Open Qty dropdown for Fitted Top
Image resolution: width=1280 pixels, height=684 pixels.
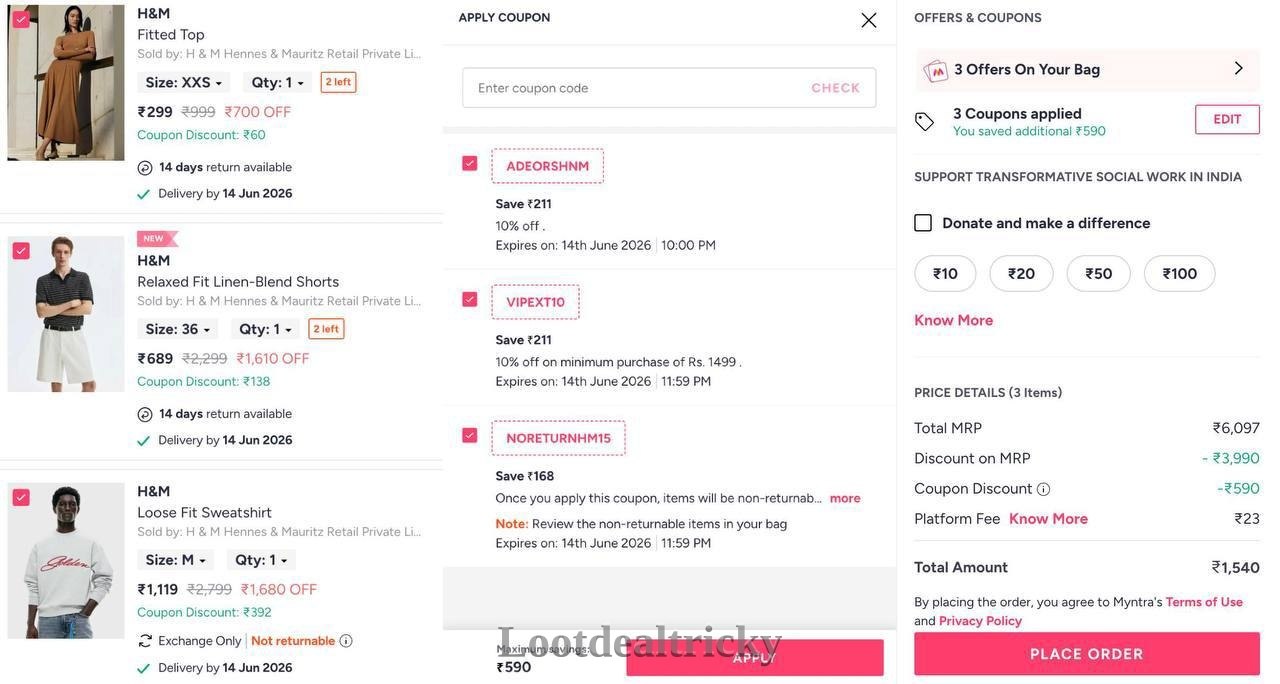click(278, 83)
